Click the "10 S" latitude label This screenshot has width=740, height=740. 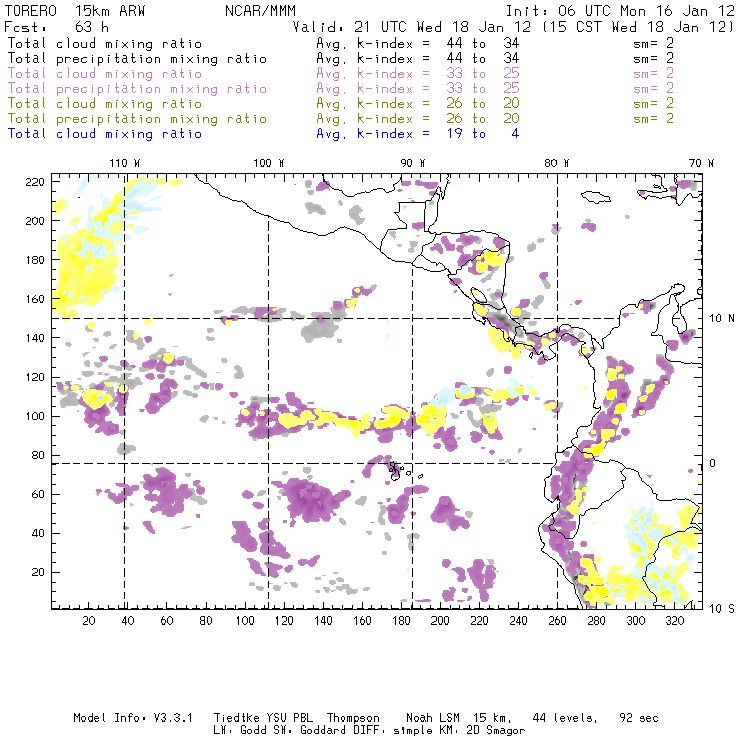(x=722, y=609)
